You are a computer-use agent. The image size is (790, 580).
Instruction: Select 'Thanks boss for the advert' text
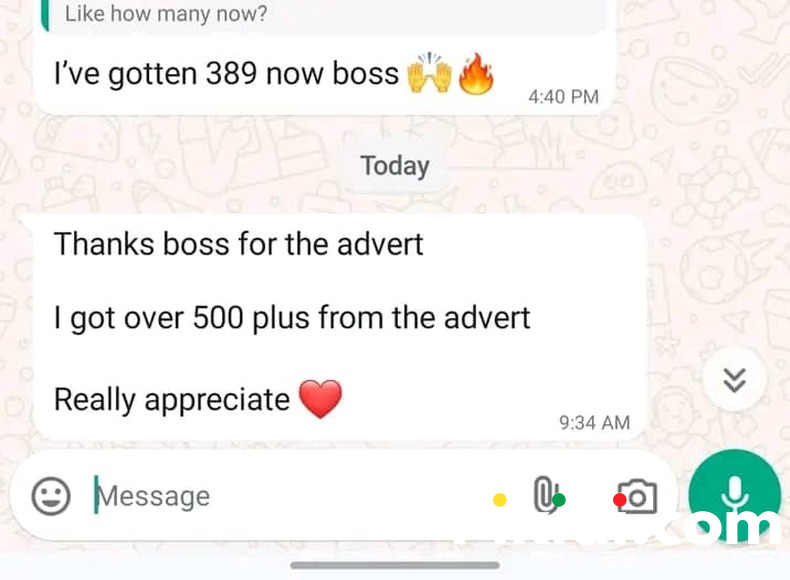[x=238, y=244]
